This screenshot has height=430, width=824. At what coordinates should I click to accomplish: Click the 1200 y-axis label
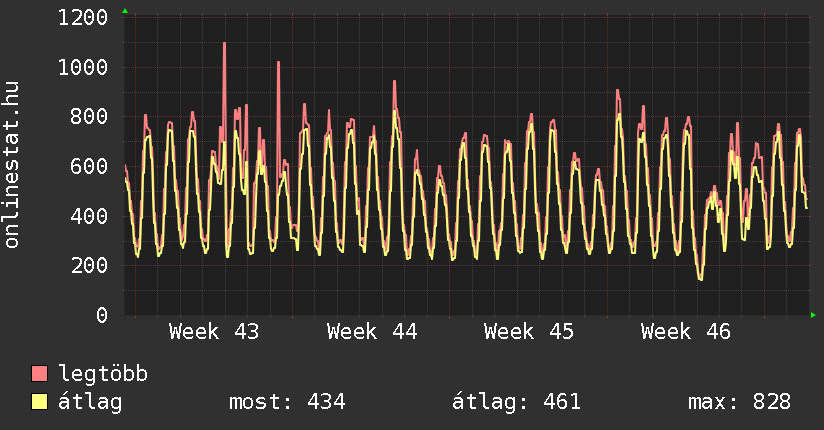pos(84,18)
